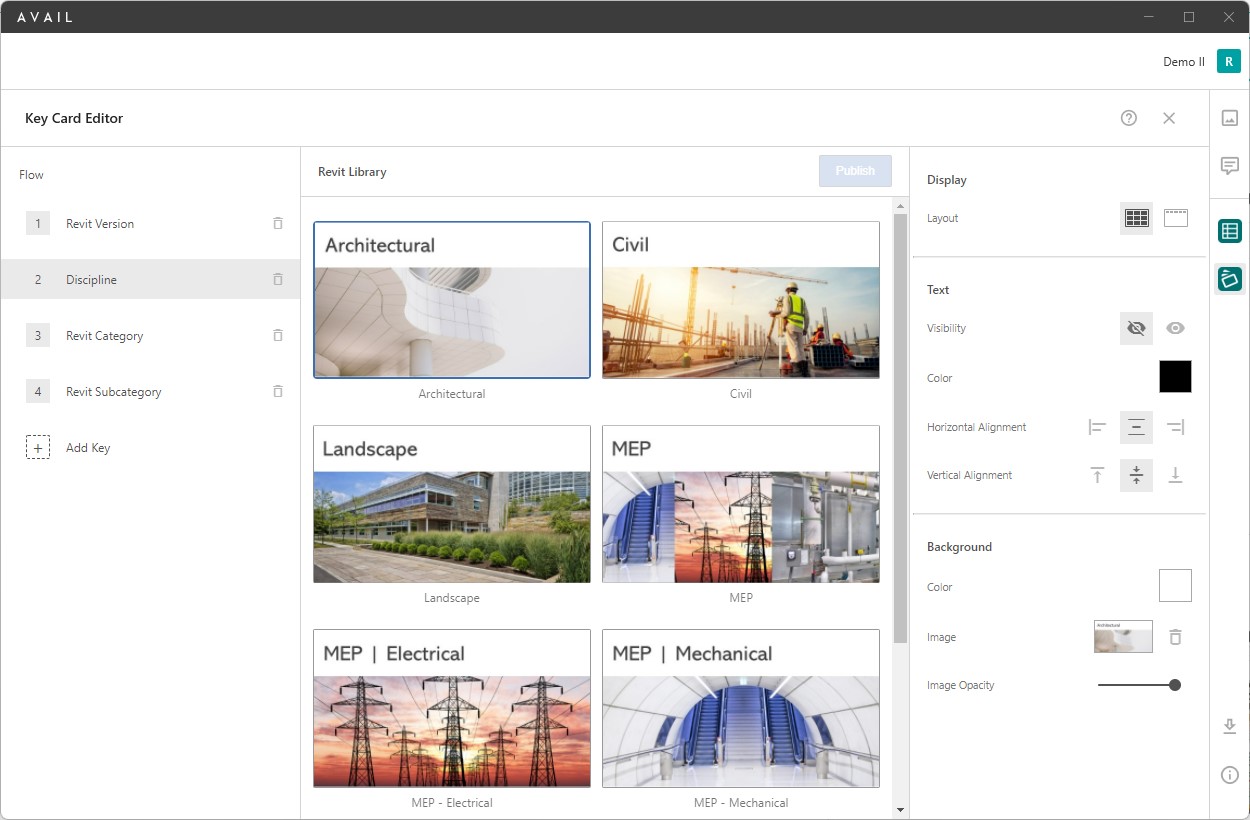Select the banner layout option
1250x820 pixels.
[x=1176, y=218]
